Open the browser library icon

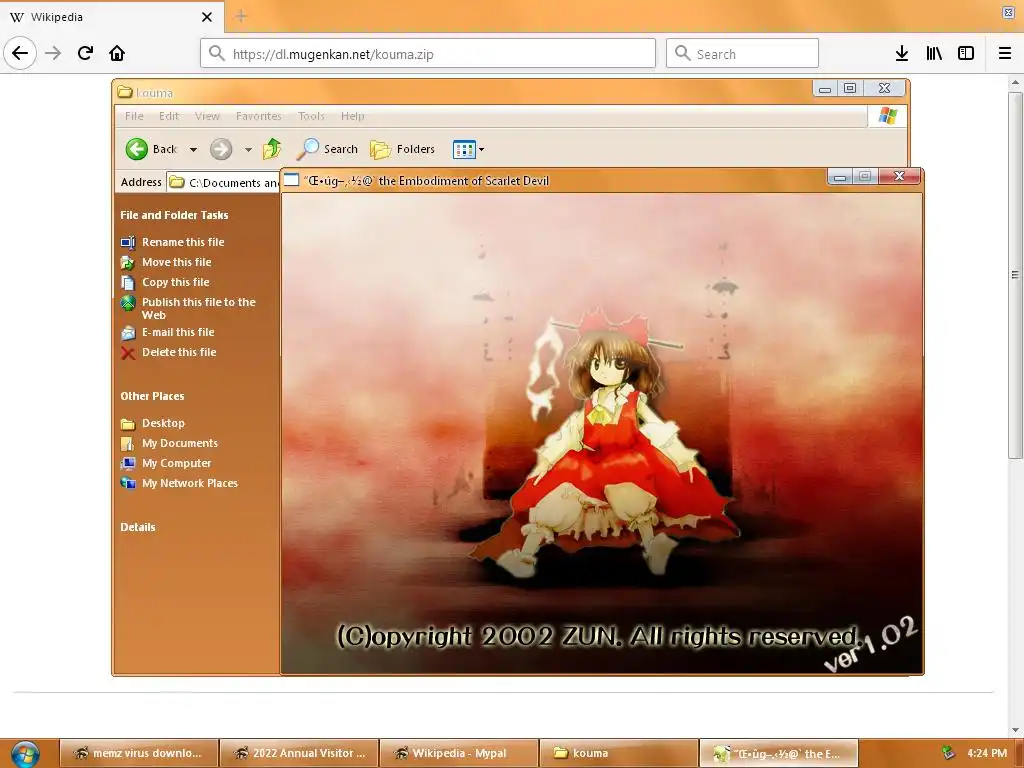[934, 54]
